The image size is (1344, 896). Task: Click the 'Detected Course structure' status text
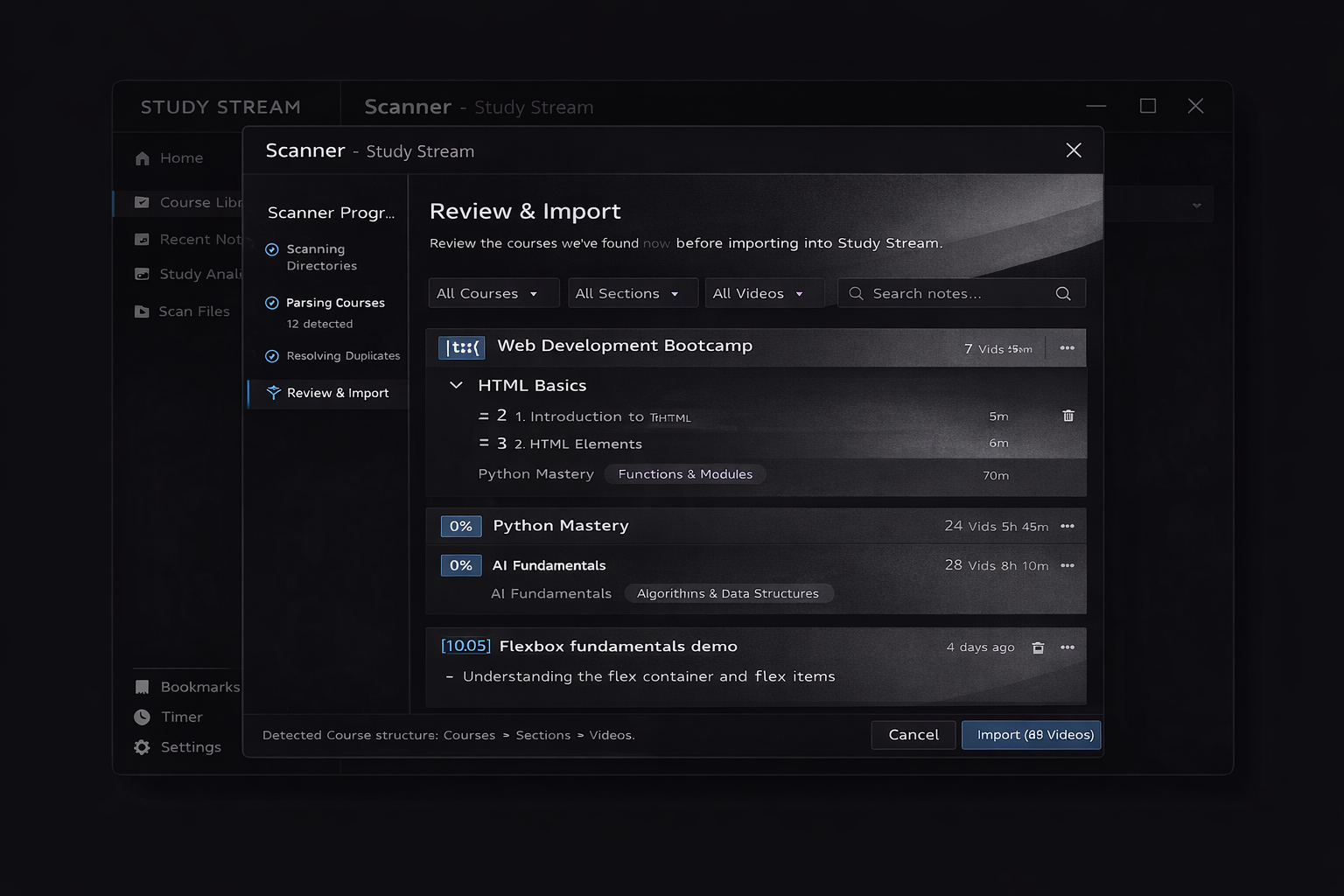449,735
